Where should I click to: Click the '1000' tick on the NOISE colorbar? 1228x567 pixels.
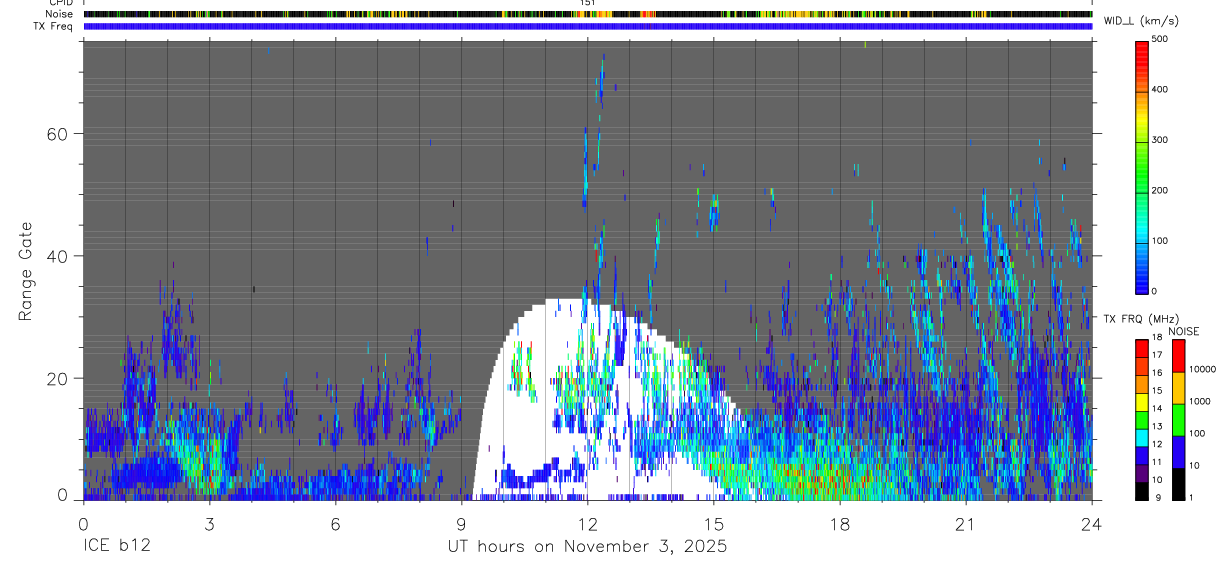[x=1200, y=402]
